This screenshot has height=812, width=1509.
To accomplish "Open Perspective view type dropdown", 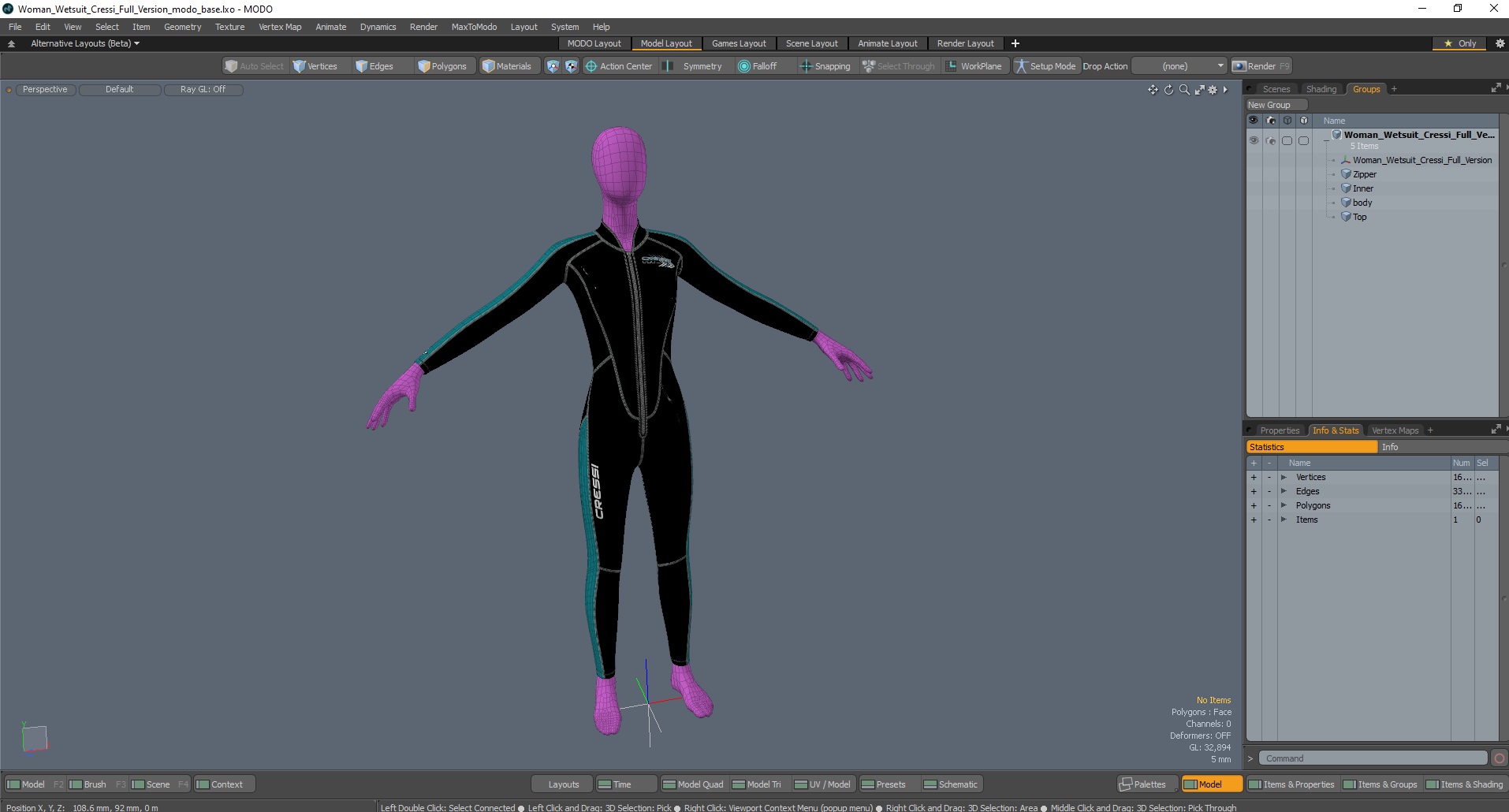I will pyautogui.click(x=45, y=89).
